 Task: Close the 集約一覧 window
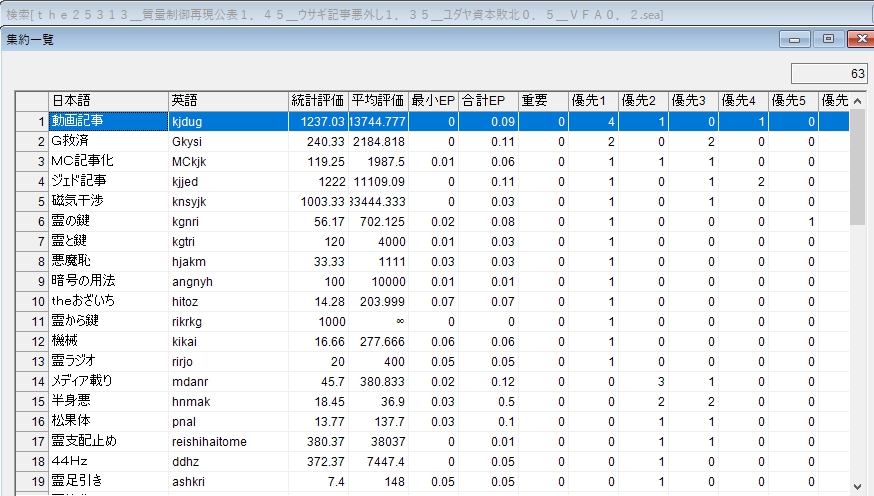[x=859, y=39]
